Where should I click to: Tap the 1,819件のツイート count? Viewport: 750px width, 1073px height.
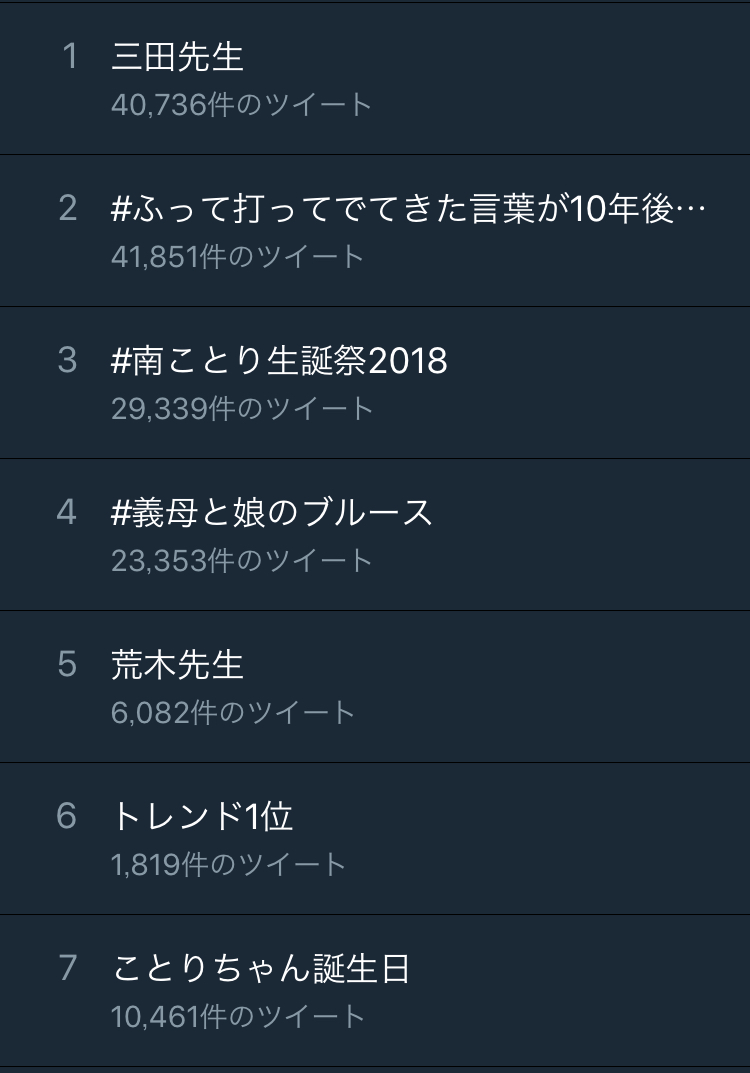click(x=228, y=865)
